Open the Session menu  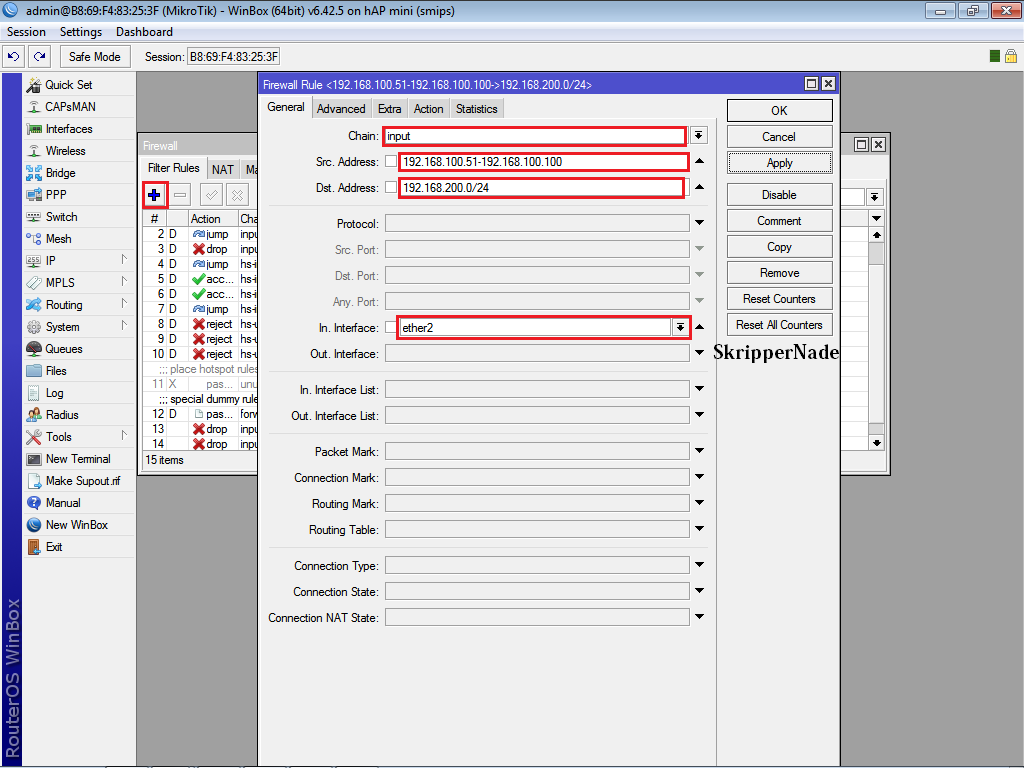pyautogui.click(x=26, y=32)
